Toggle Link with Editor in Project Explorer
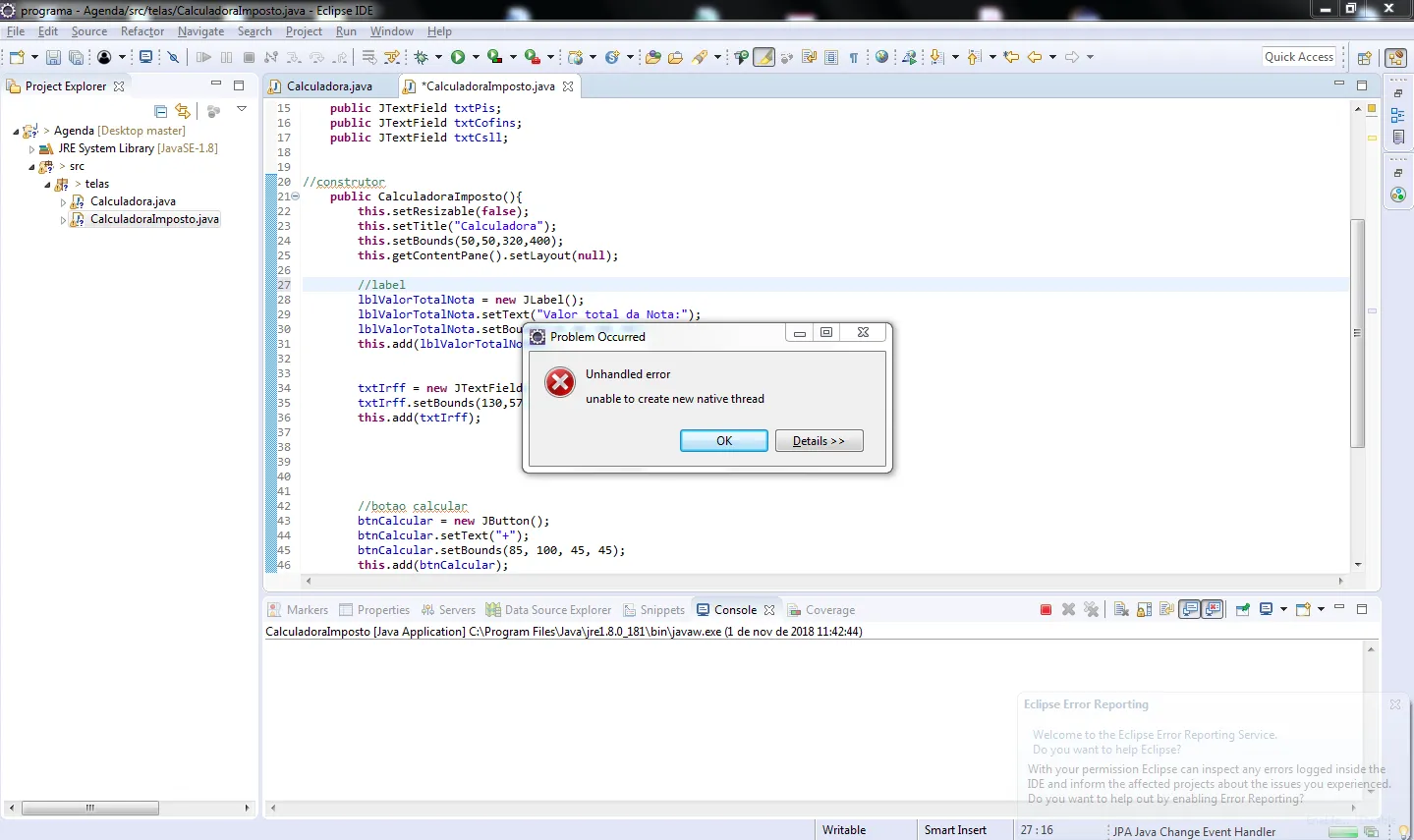 [183, 111]
